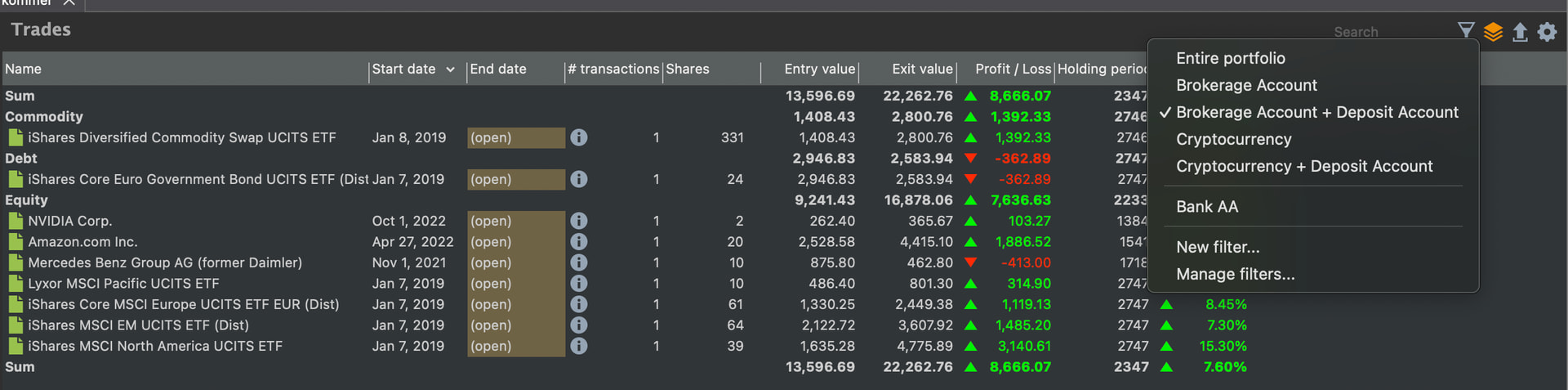Open the filter funnel icon in toolbar

[1466, 31]
